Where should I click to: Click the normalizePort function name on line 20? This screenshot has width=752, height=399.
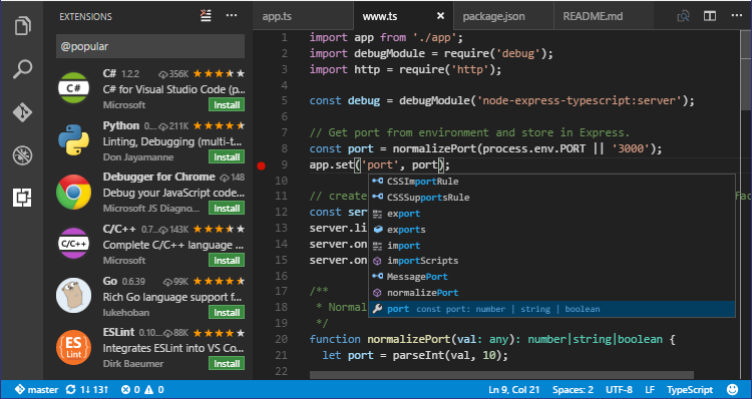(409, 339)
